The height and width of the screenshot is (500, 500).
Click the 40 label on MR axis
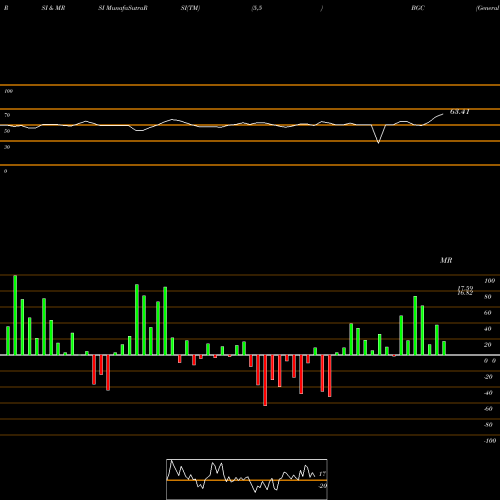click(488, 329)
